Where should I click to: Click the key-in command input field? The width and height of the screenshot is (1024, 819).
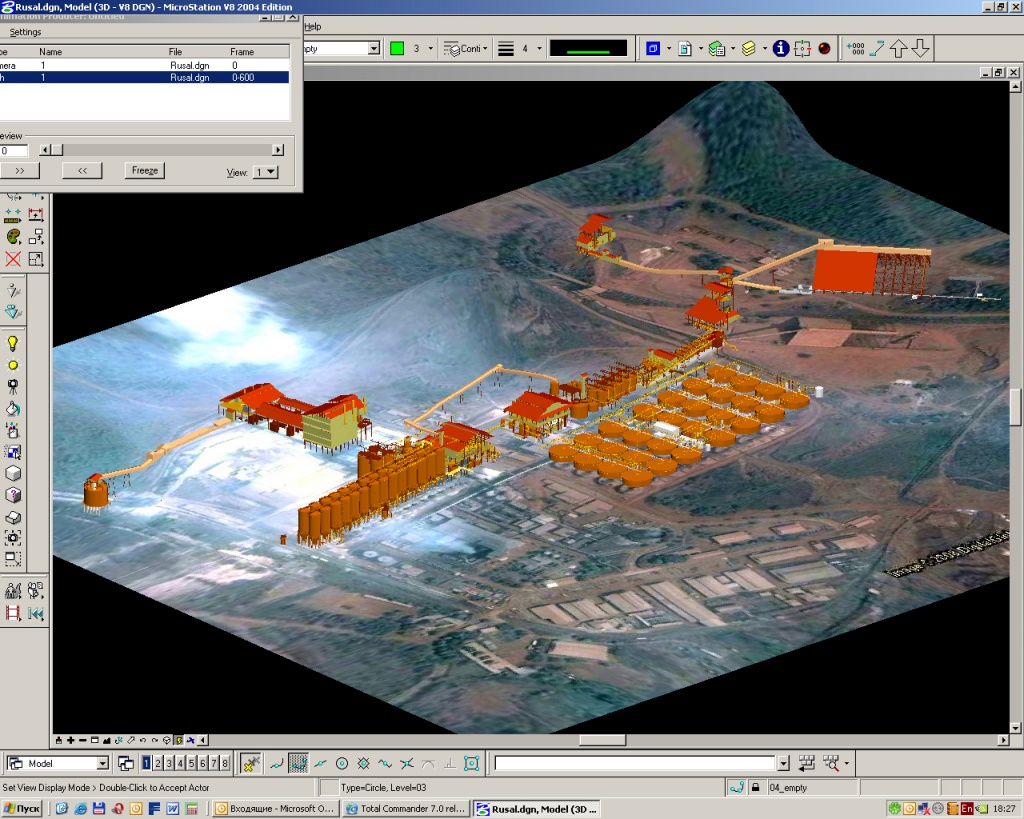pyautogui.click(x=635, y=763)
